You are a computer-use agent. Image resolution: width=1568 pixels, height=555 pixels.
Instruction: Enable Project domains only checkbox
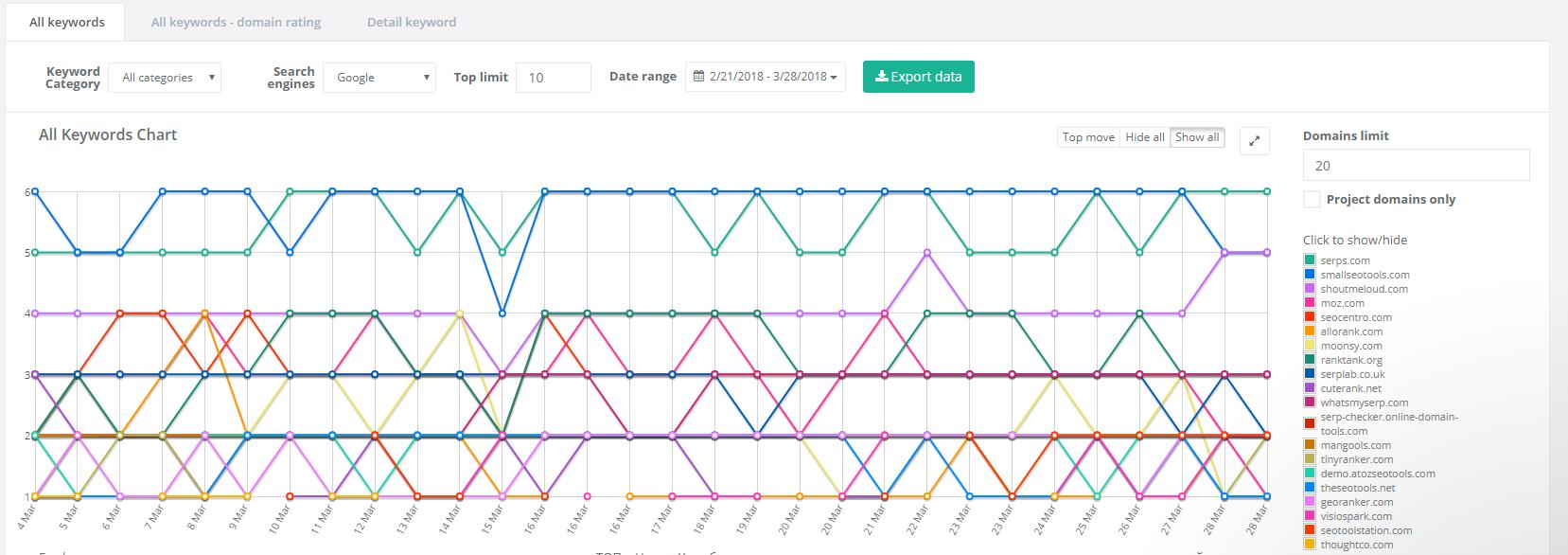coord(1312,199)
